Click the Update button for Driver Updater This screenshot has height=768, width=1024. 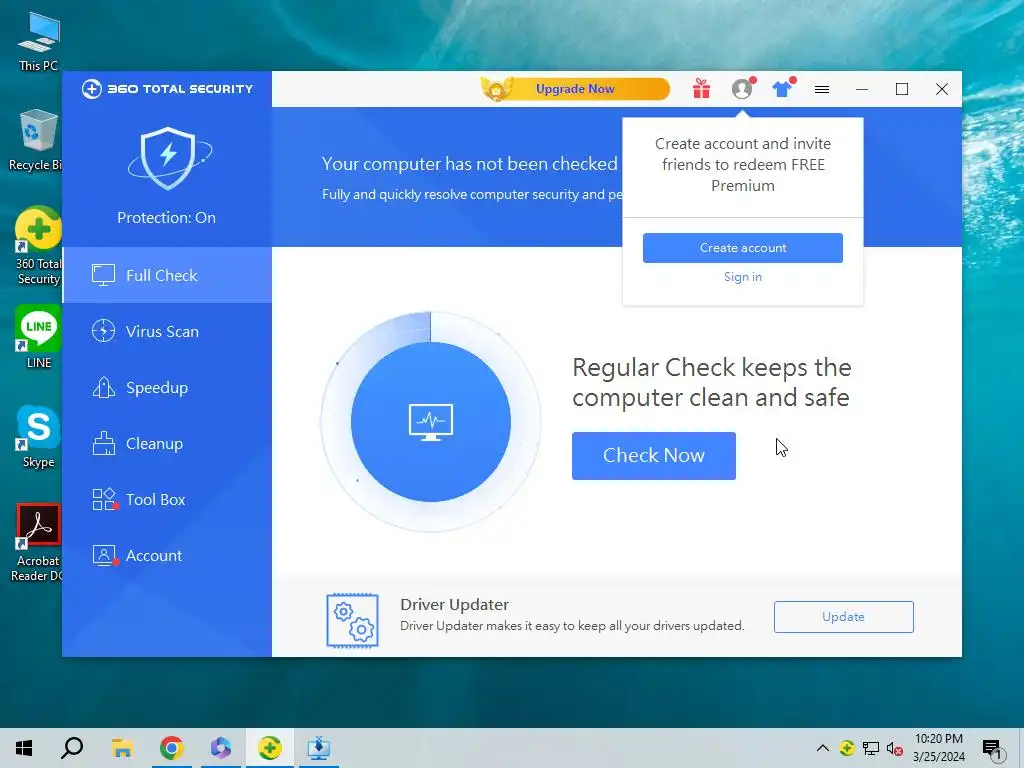(843, 617)
